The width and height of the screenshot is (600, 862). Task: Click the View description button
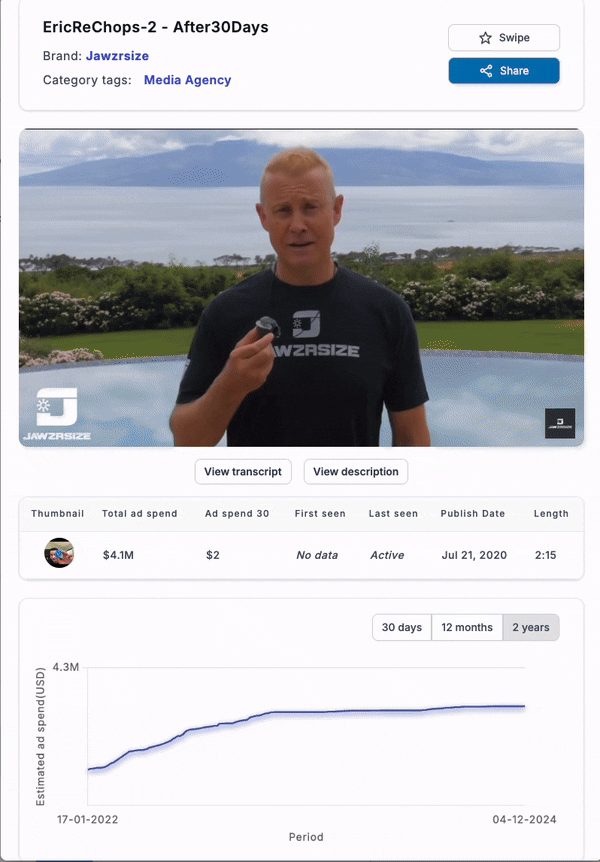point(356,472)
